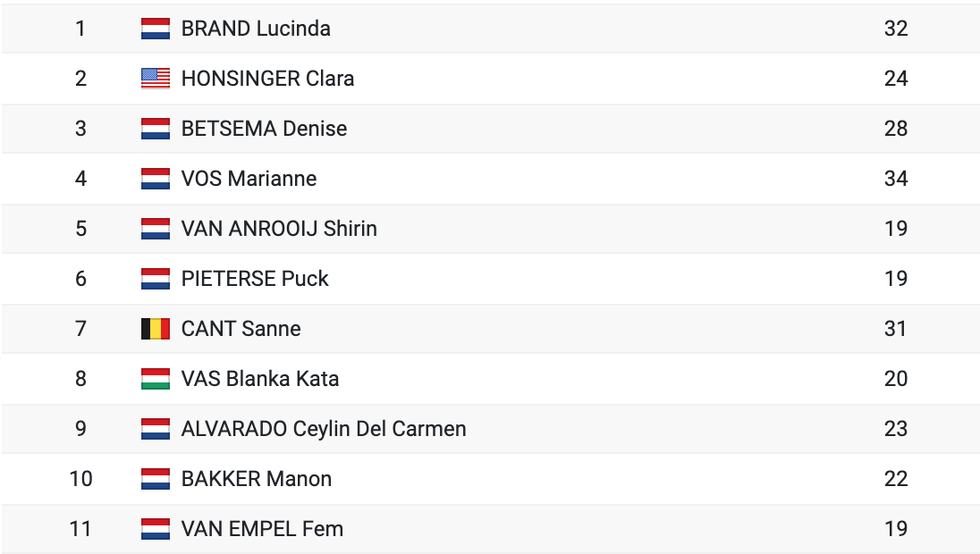
Task: Click the flag icon beside BAKKER Manon
Action: (155, 479)
